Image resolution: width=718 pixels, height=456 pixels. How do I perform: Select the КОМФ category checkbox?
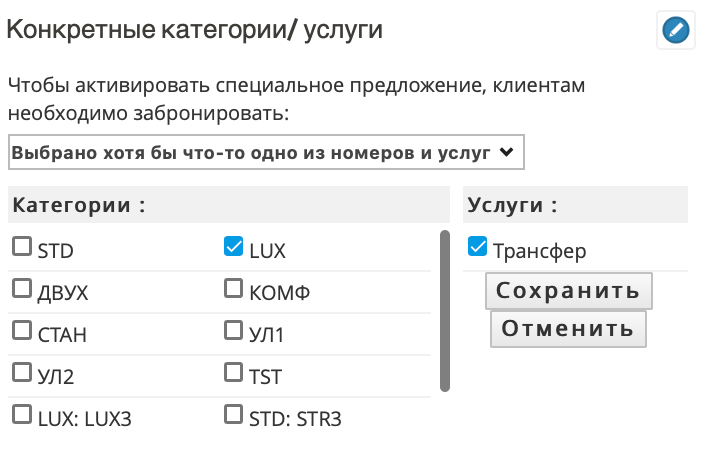pos(234,288)
